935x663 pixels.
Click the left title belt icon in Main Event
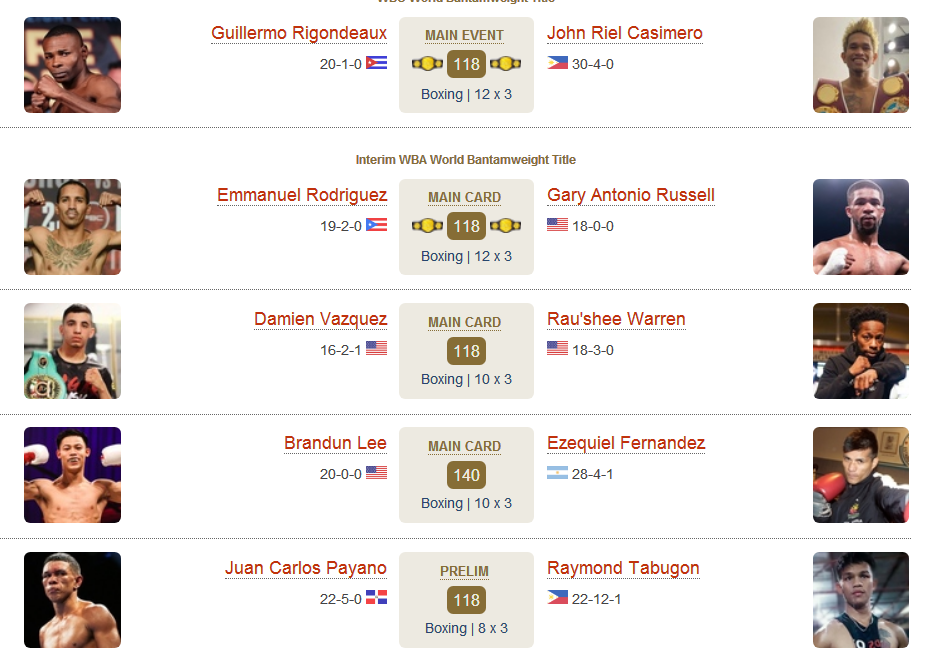(428, 63)
